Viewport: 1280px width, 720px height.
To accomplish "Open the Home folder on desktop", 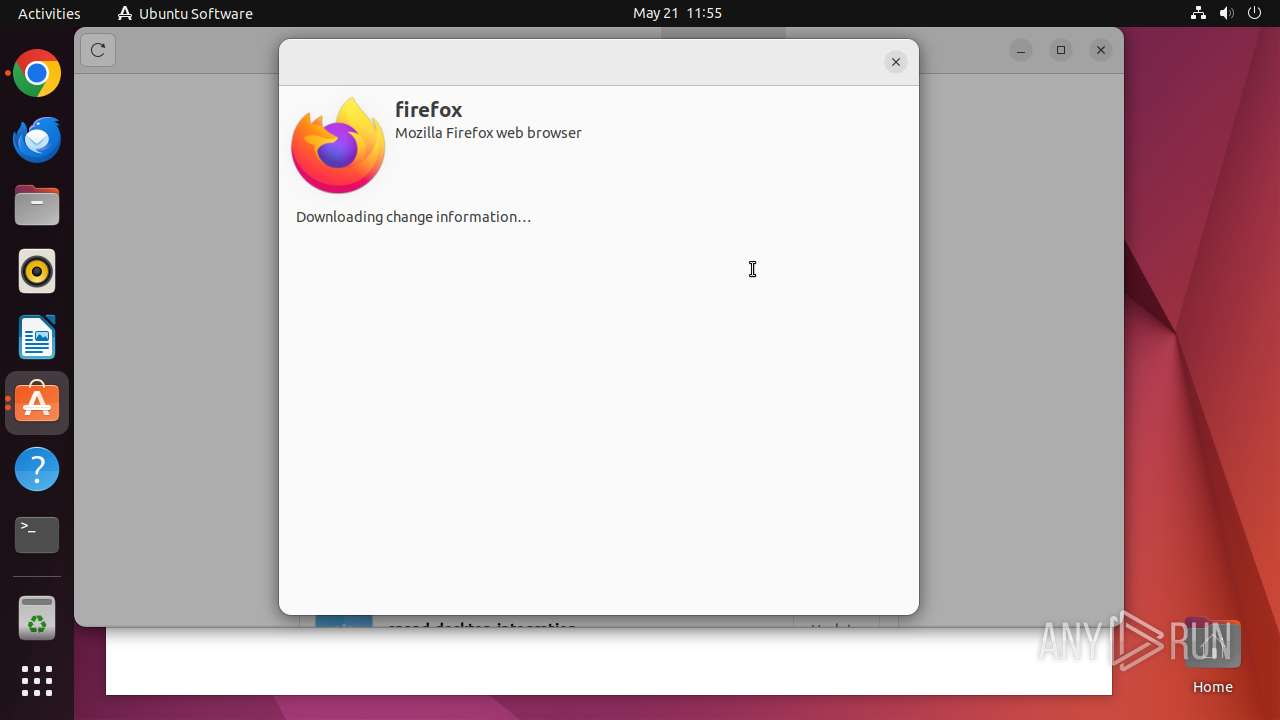I will [x=1212, y=656].
